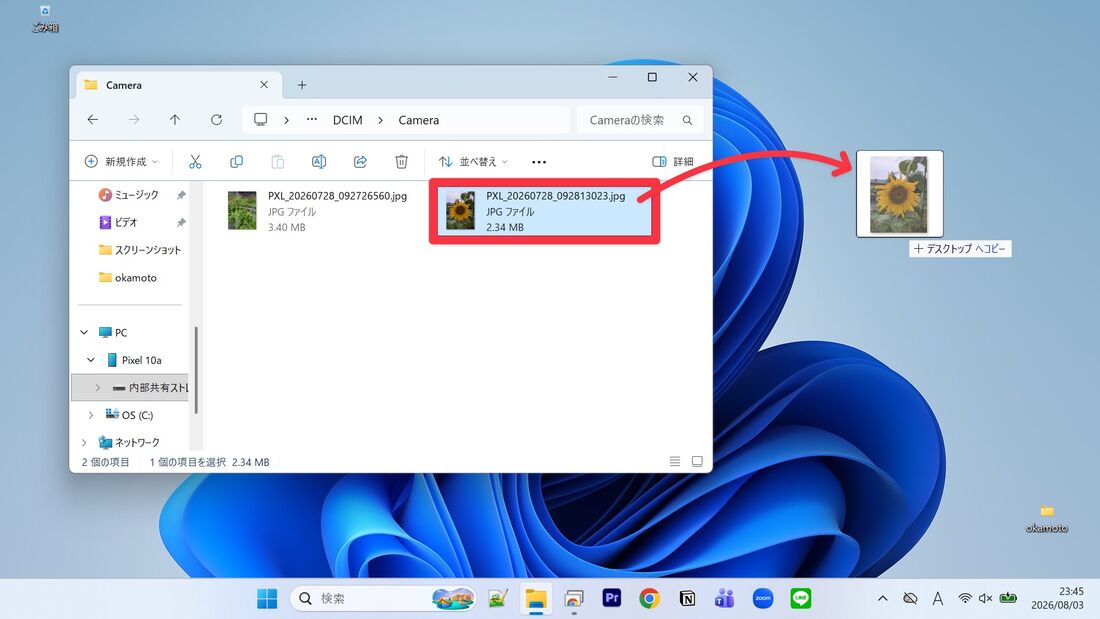Launch Premiere Pro from taskbar
This screenshot has width=1100, height=619.
(x=612, y=598)
